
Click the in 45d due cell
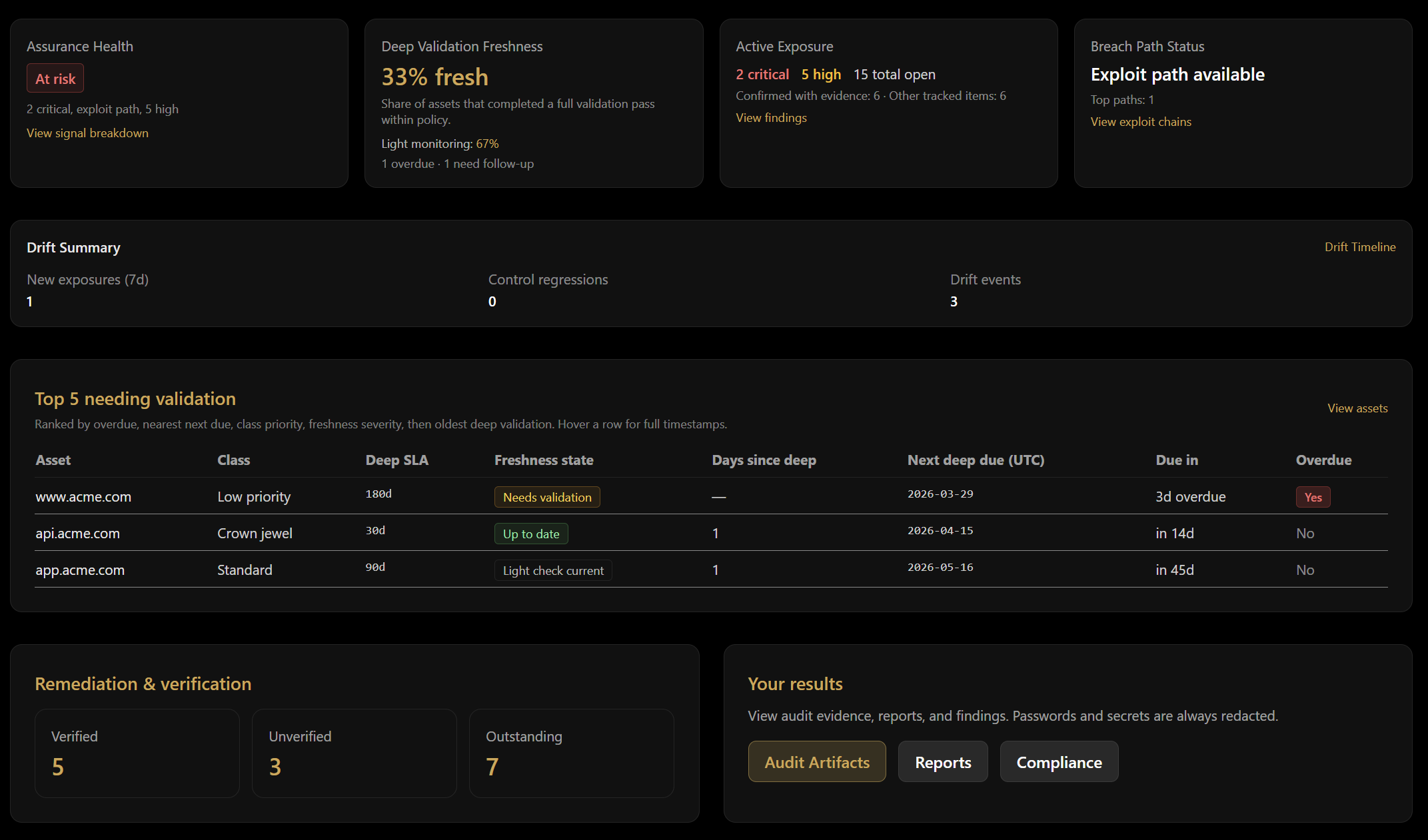1175,570
